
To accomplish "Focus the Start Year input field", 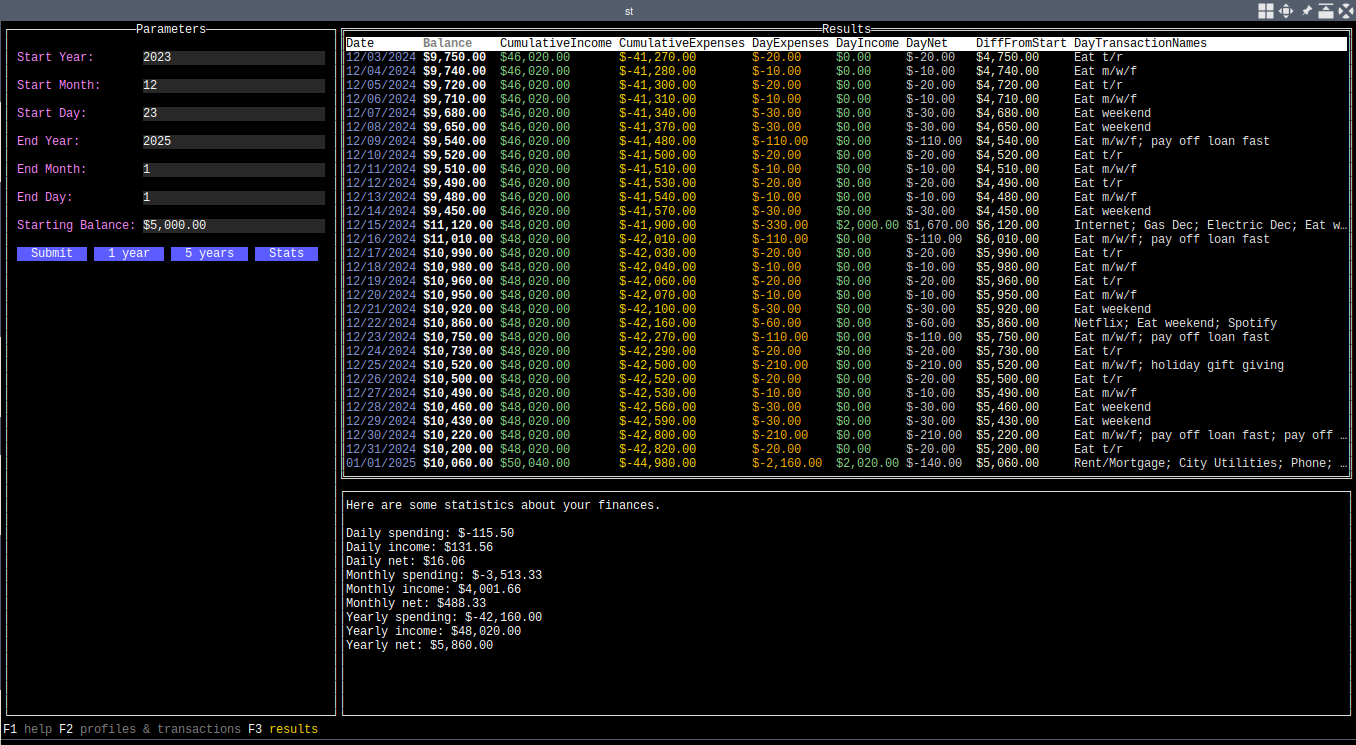I will (x=233, y=58).
